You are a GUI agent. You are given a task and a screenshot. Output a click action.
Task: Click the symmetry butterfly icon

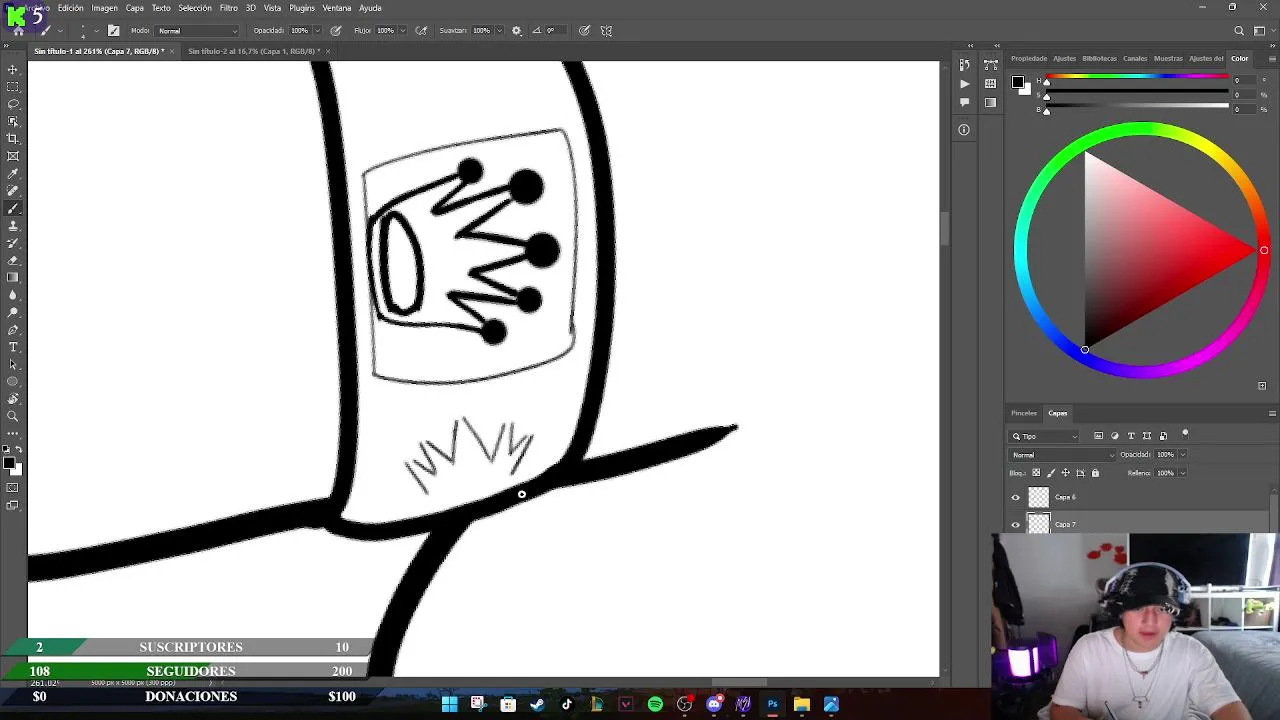coord(606,30)
